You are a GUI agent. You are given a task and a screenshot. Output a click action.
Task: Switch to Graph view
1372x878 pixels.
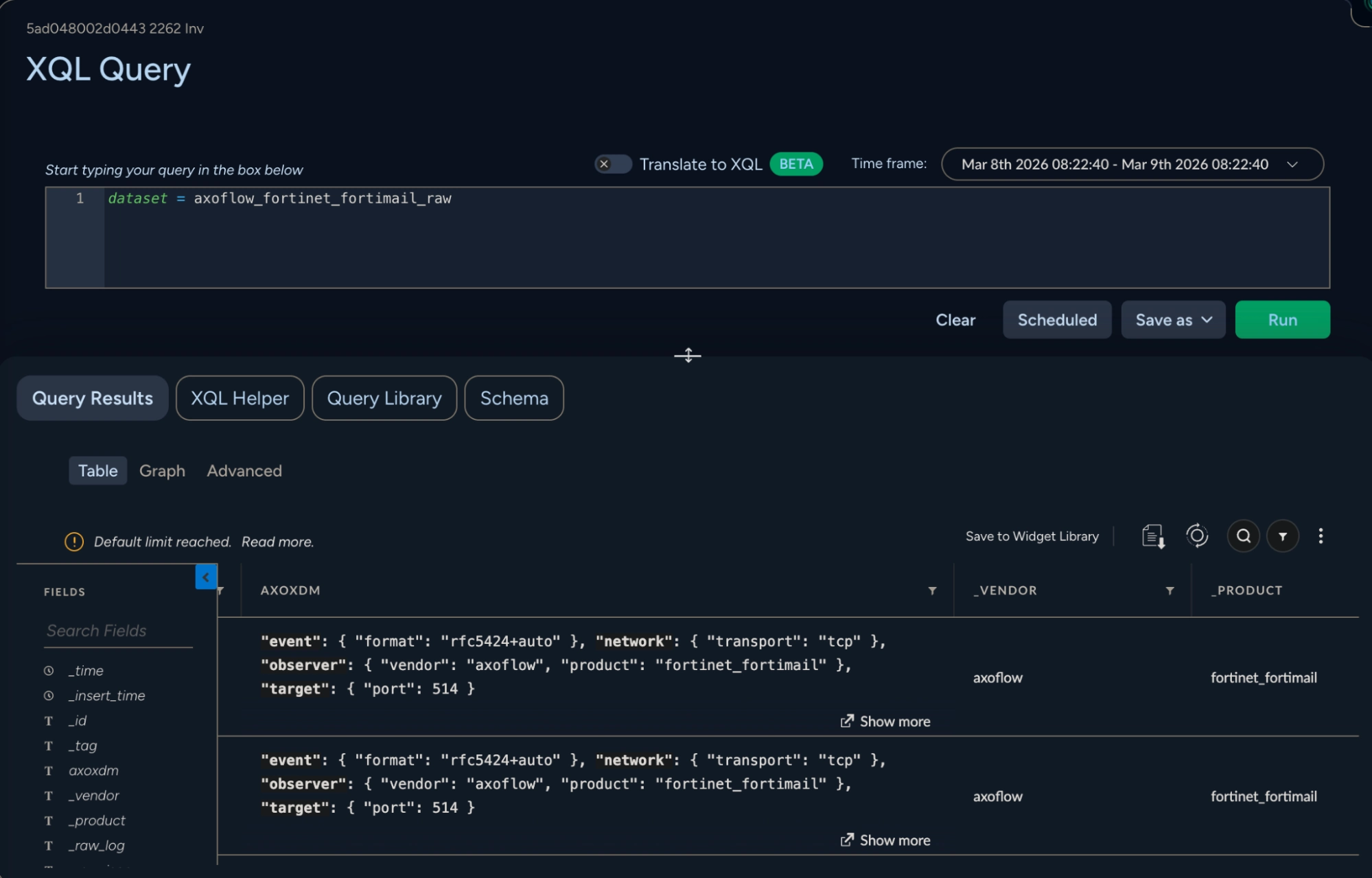[x=162, y=471]
